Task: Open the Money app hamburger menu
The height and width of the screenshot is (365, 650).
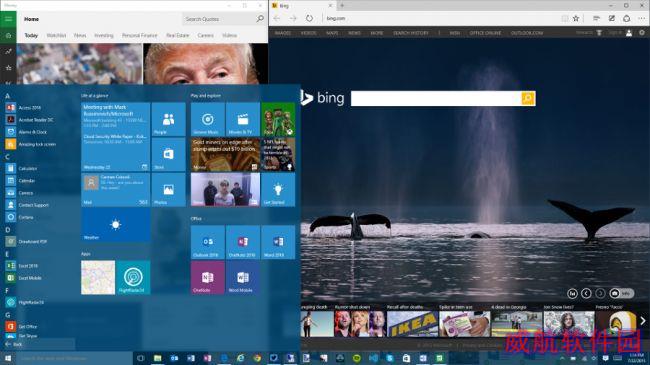Action: 8,19
